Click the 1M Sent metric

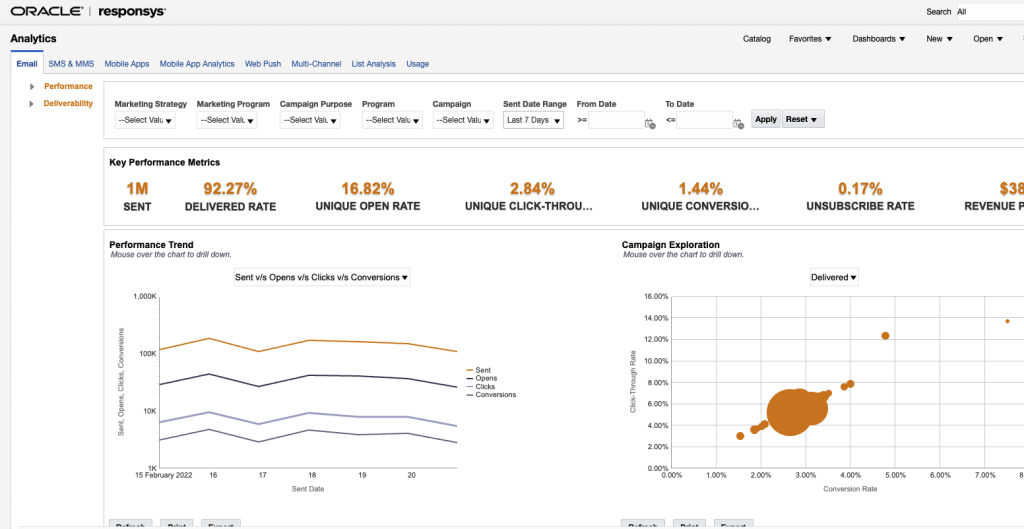coord(137,197)
